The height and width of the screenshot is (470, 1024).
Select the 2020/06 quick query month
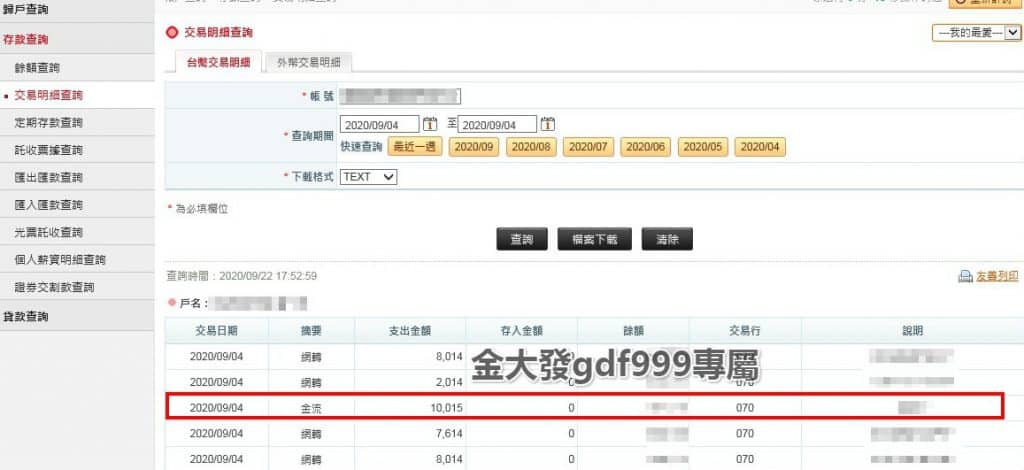coord(645,147)
